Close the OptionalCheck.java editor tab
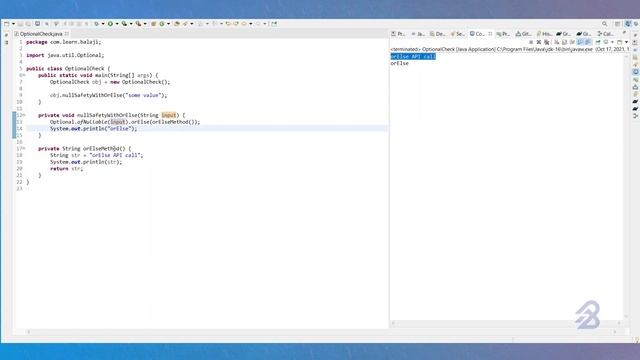This screenshot has height=360, width=640. coord(67,34)
